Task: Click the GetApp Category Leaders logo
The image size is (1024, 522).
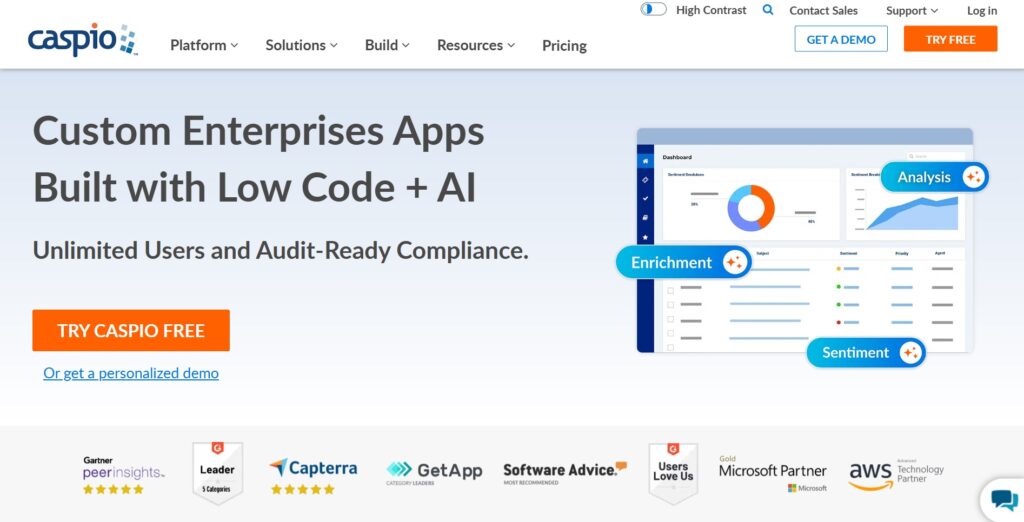Action: tap(434, 471)
